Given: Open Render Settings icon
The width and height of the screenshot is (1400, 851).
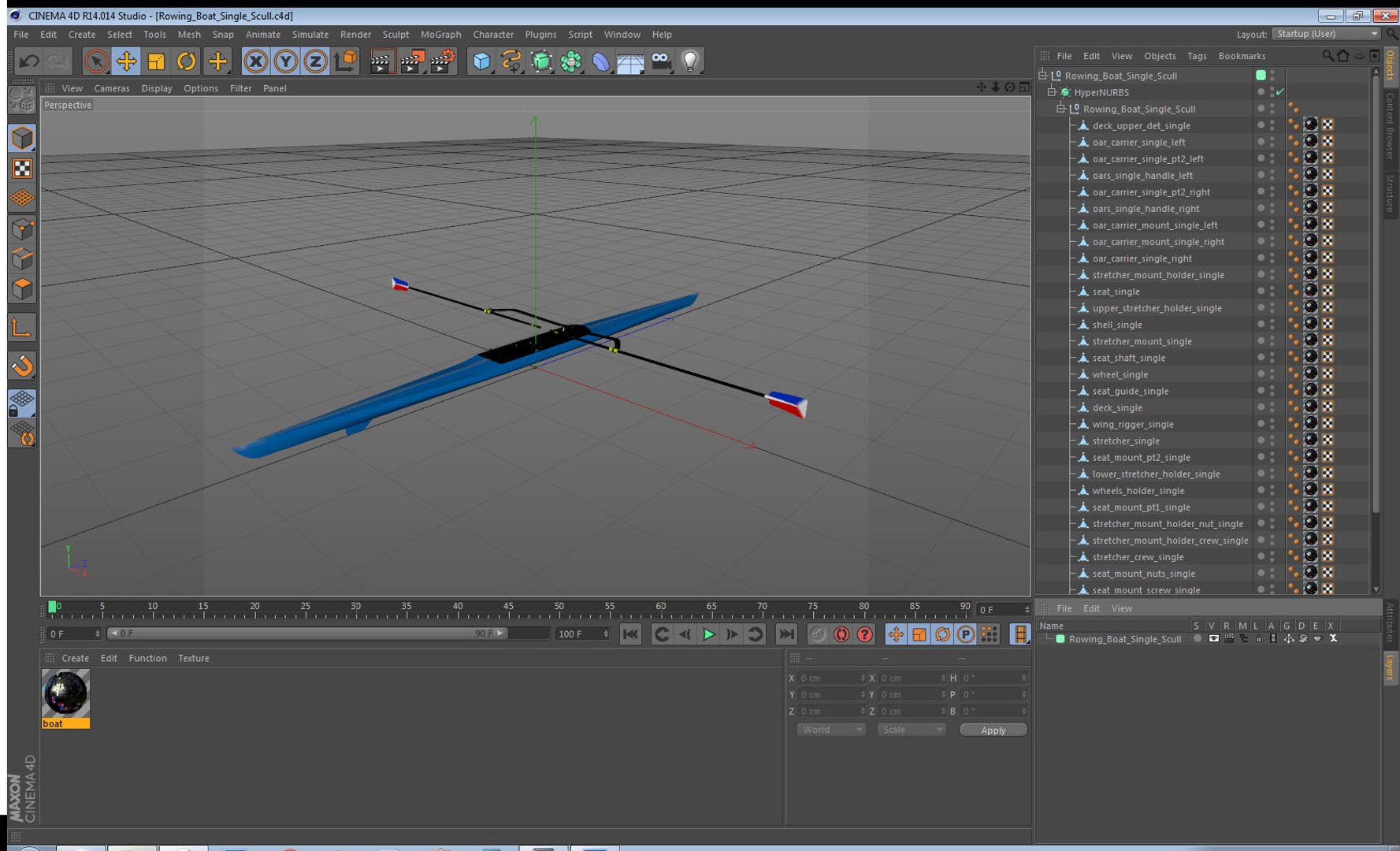Looking at the screenshot, I should (444, 61).
